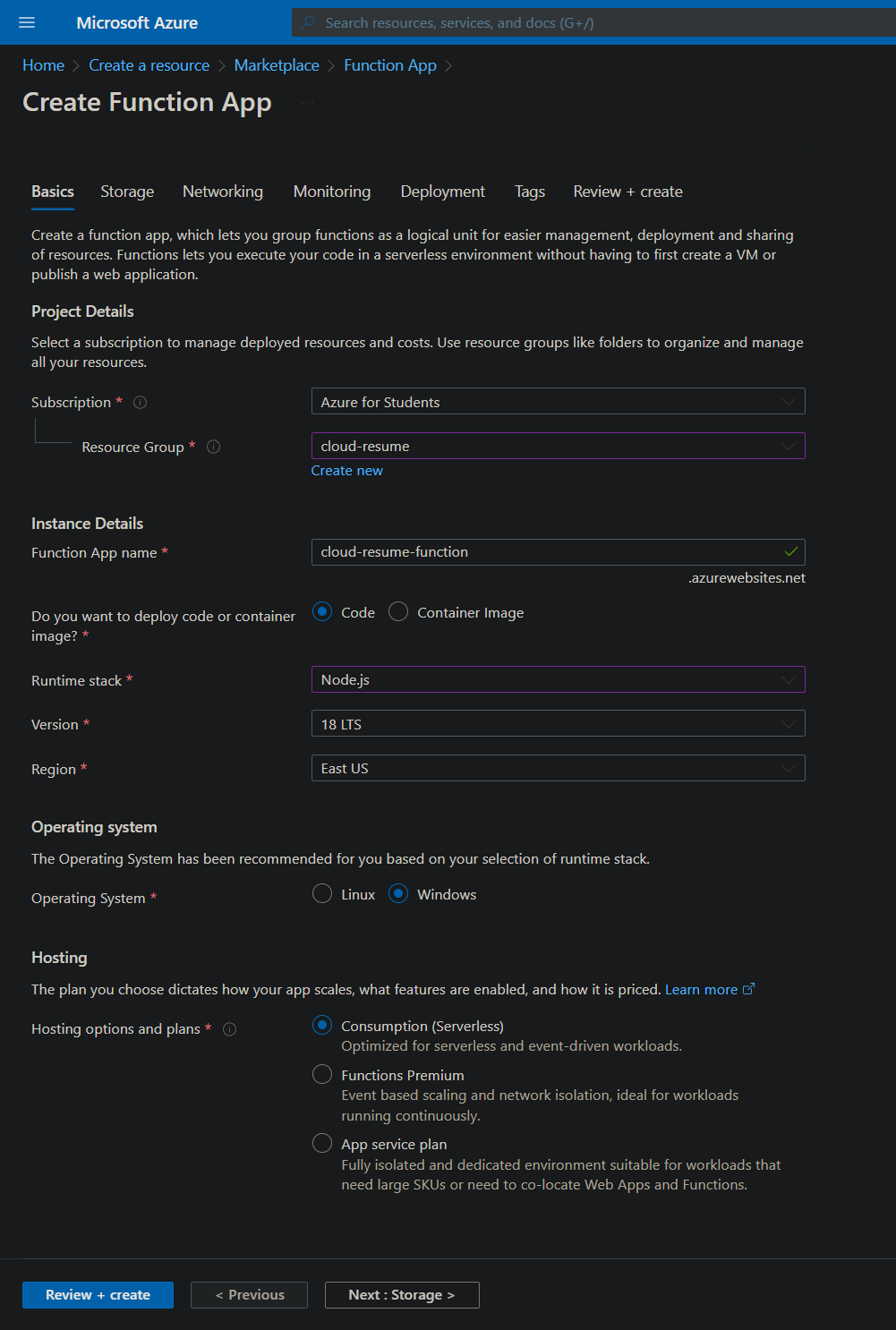Choose Linux as operating system
Screen dimensions: 896x1330
click(322, 894)
